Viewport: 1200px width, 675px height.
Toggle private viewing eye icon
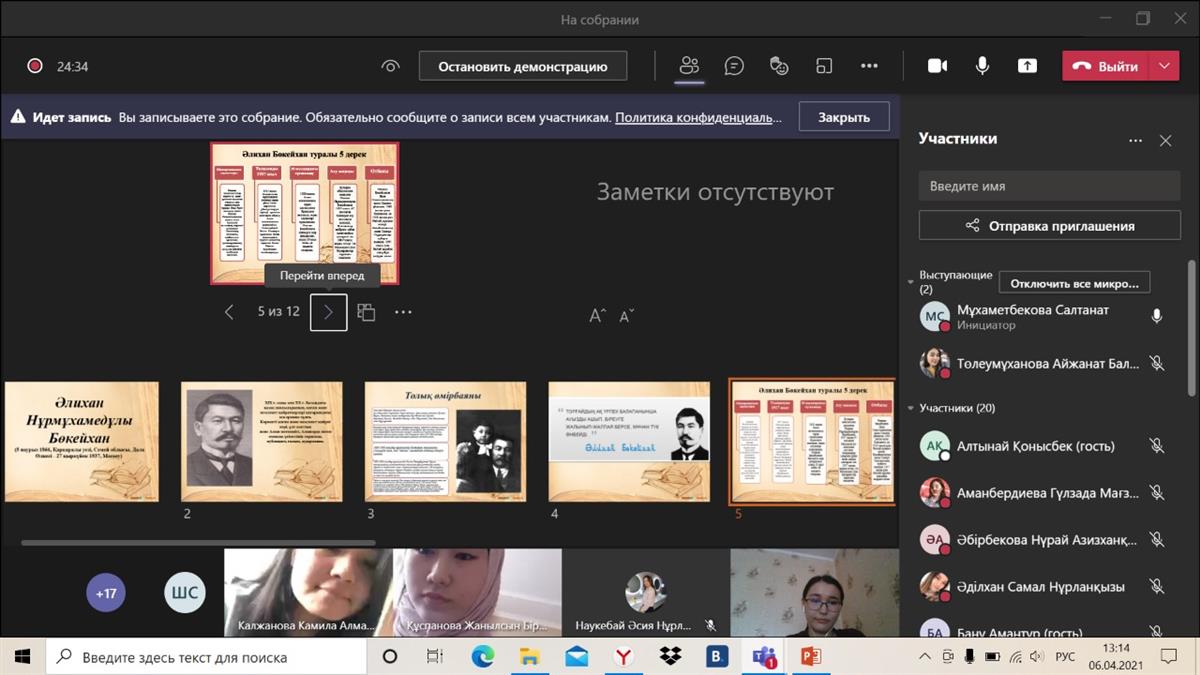[x=390, y=66]
